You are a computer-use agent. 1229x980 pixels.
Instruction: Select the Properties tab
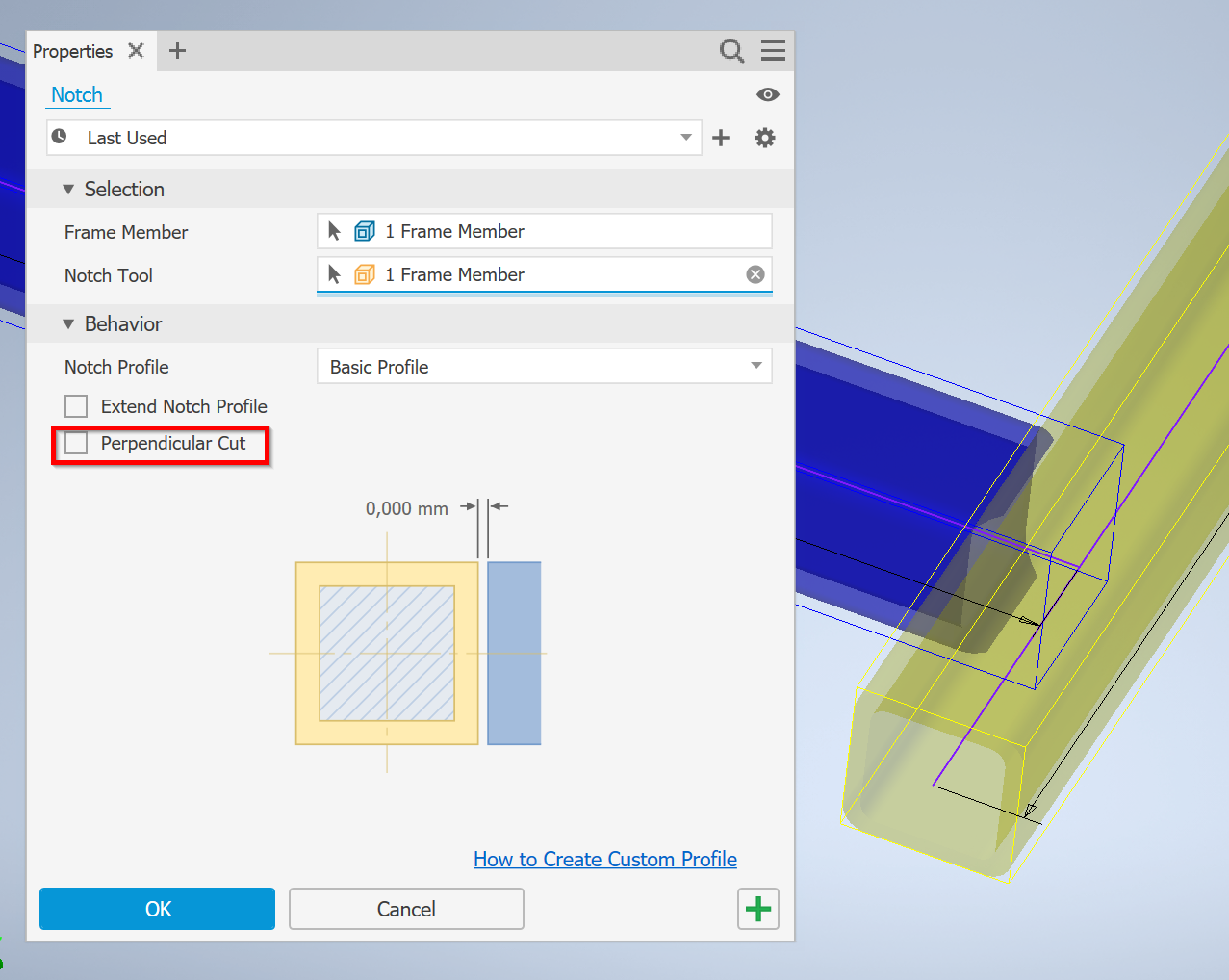coord(72,51)
